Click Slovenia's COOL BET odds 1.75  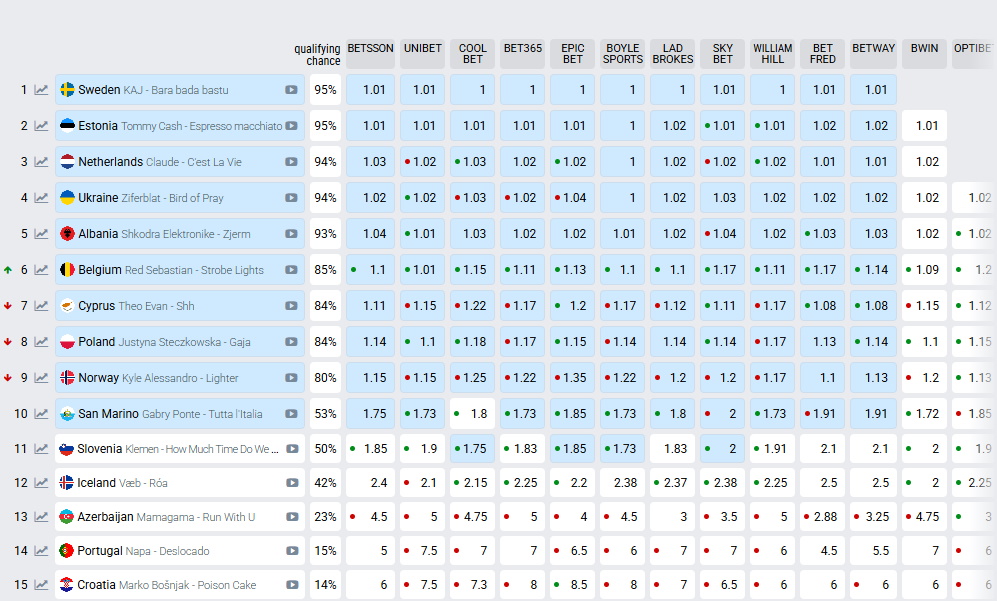pos(473,449)
